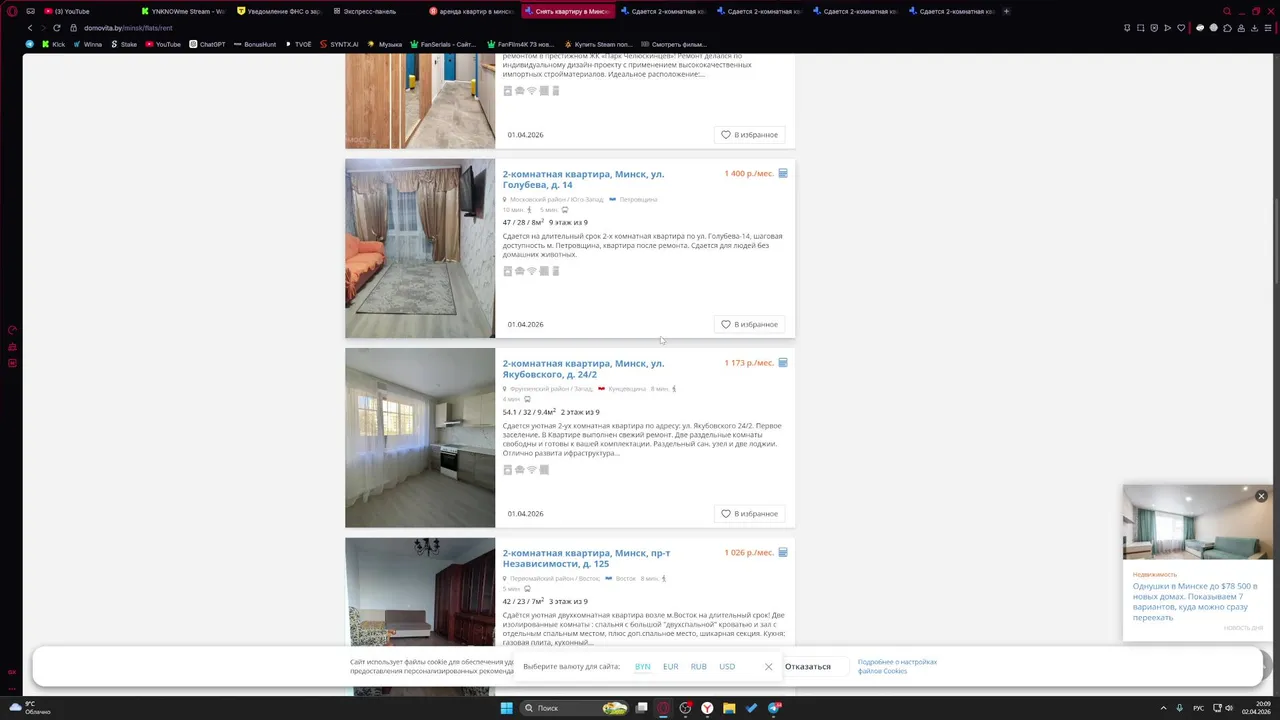
Task: Switch to the Уведомление ФНС tab
Action: pyautogui.click(x=280, y=11)
